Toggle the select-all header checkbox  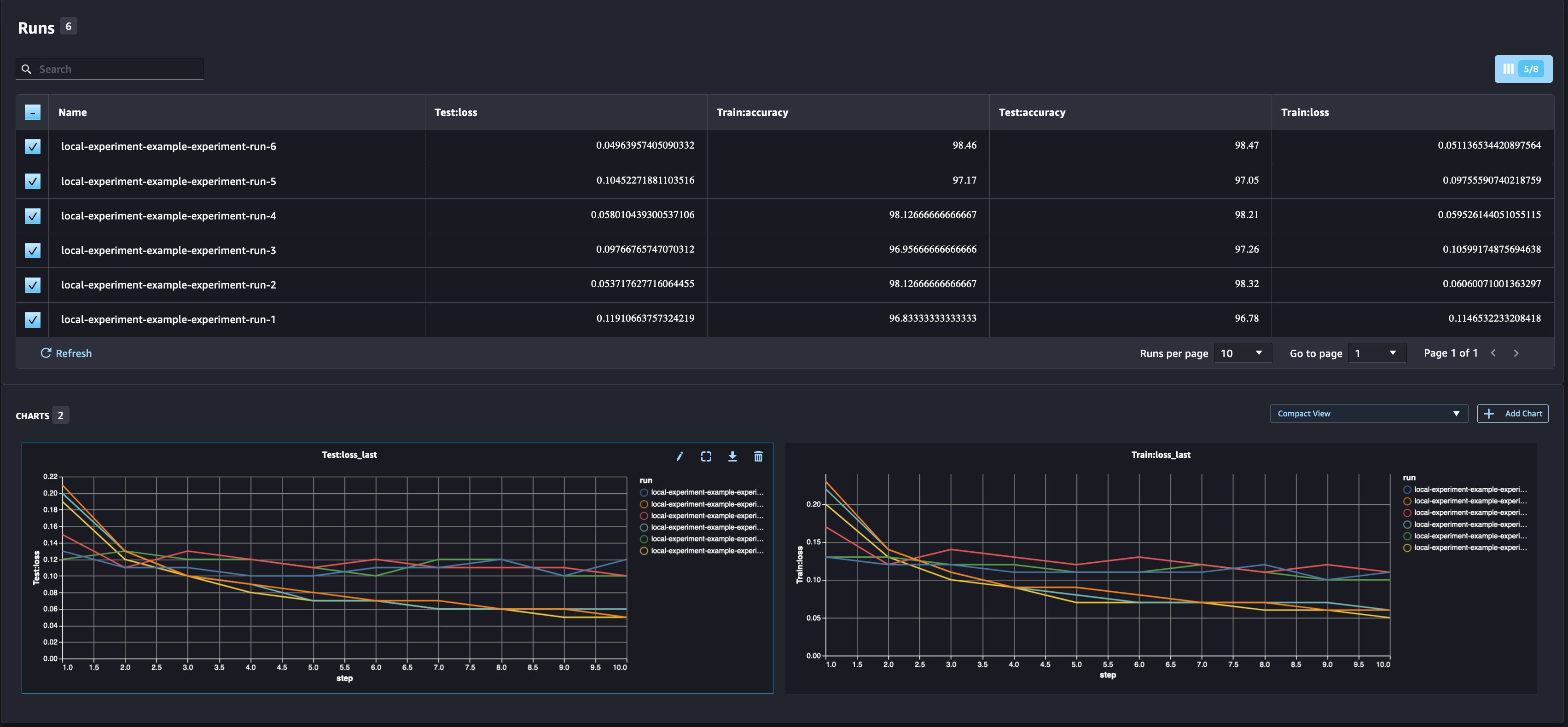click(32, 112)
